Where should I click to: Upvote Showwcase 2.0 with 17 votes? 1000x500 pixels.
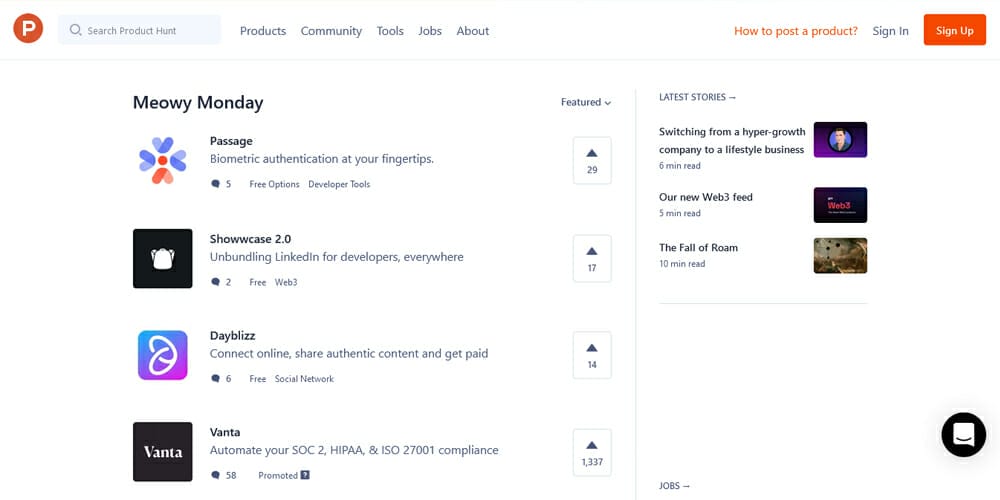592,258
